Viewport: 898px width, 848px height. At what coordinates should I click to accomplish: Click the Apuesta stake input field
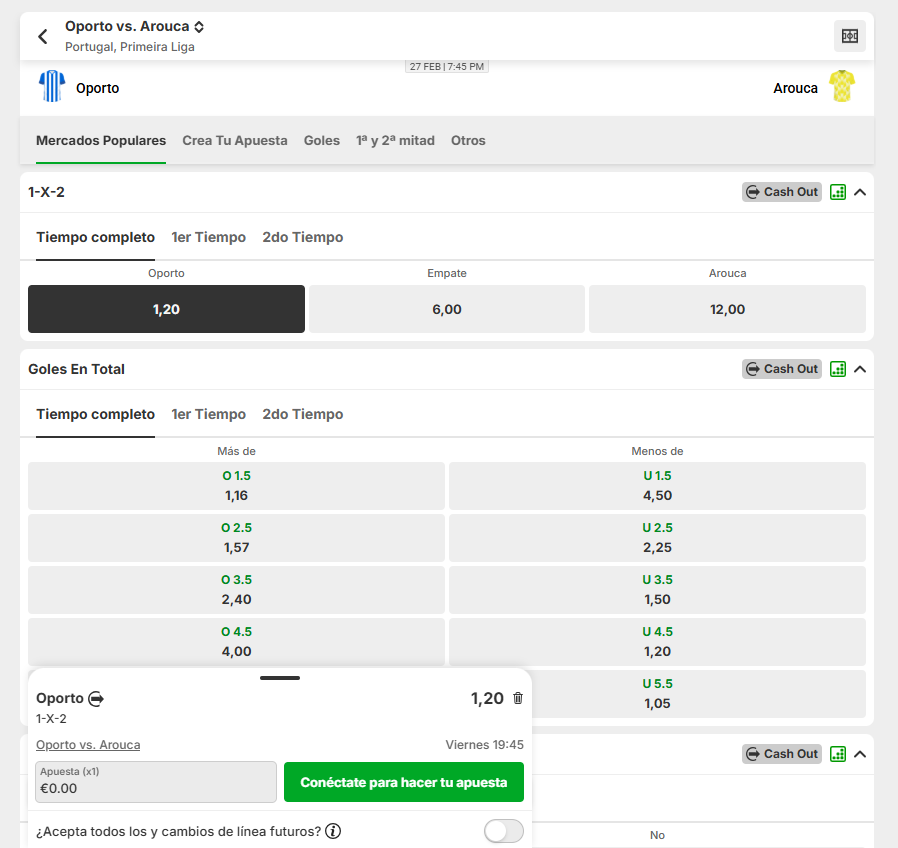[155, 782]
